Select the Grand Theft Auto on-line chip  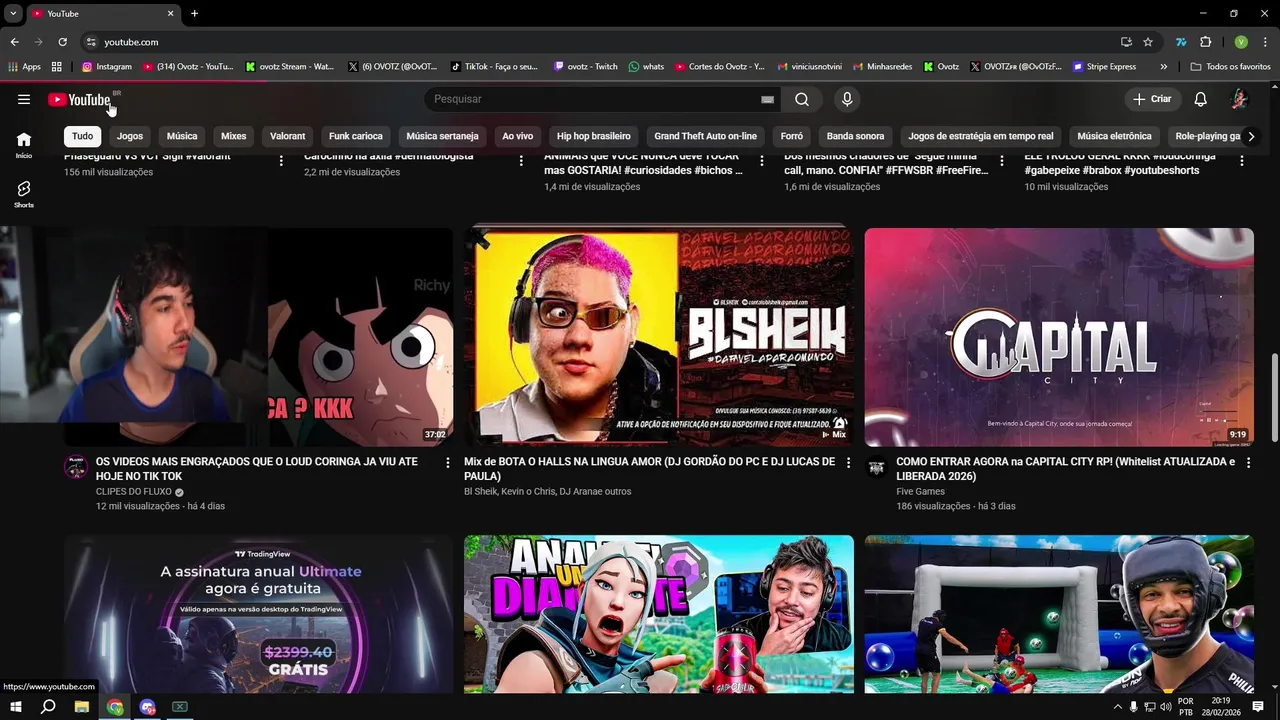[x=706, y=136]
